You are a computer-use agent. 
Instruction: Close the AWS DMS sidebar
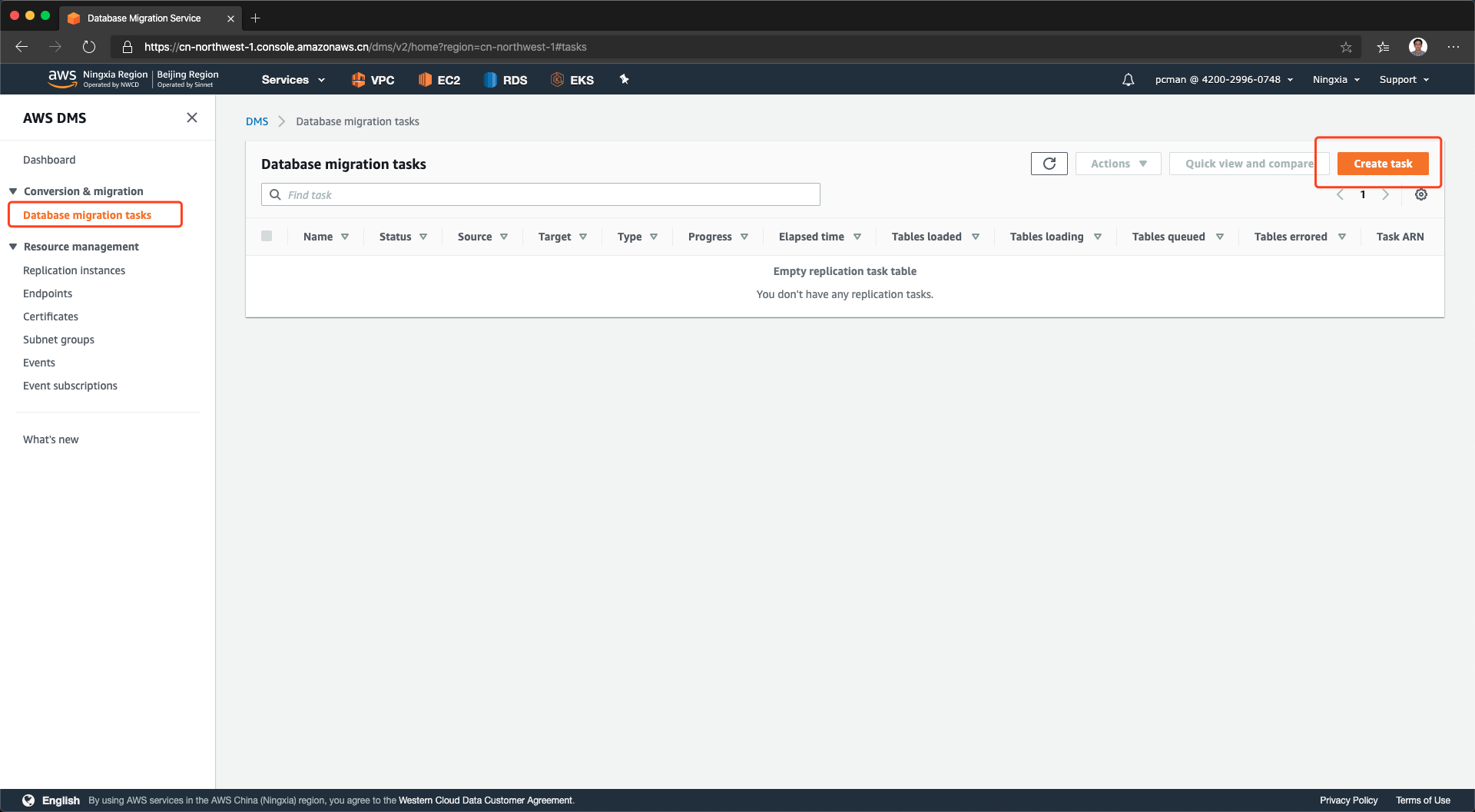point(192,118)
